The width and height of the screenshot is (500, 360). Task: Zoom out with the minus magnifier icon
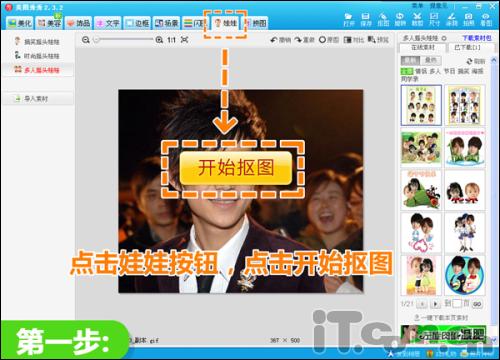point(86,40)
